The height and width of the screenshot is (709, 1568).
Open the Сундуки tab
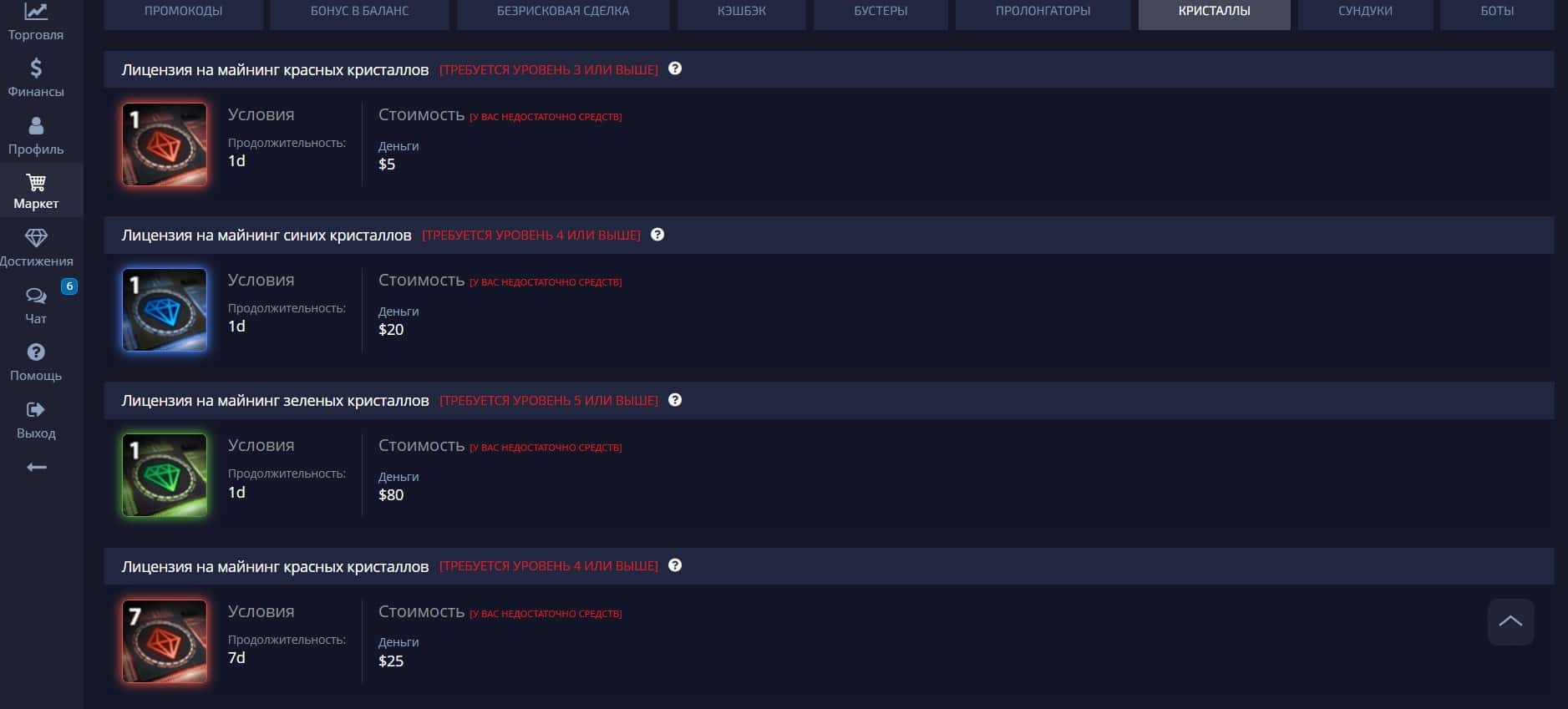click(x=1365, y=12)
